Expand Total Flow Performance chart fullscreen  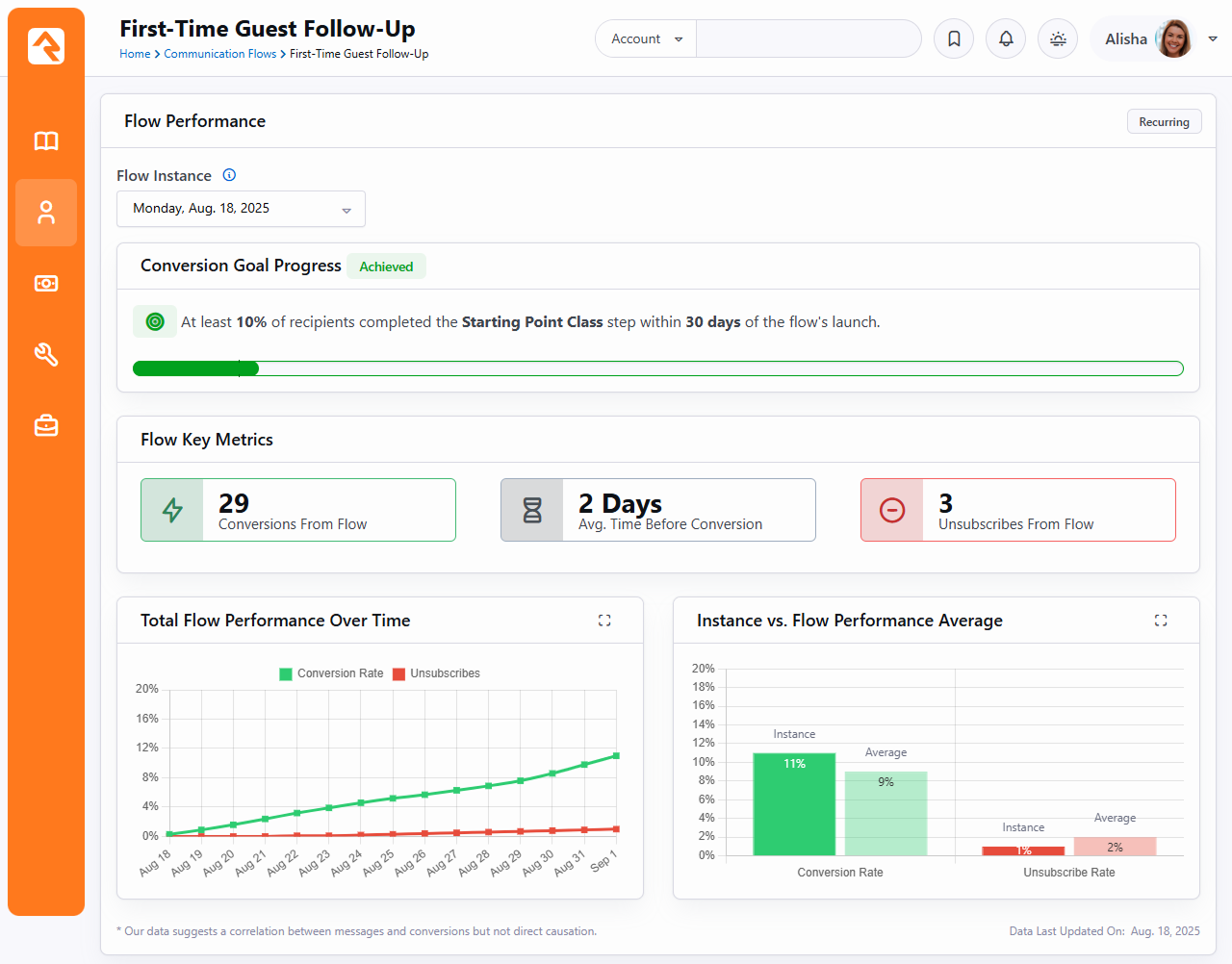coord(604,621)
